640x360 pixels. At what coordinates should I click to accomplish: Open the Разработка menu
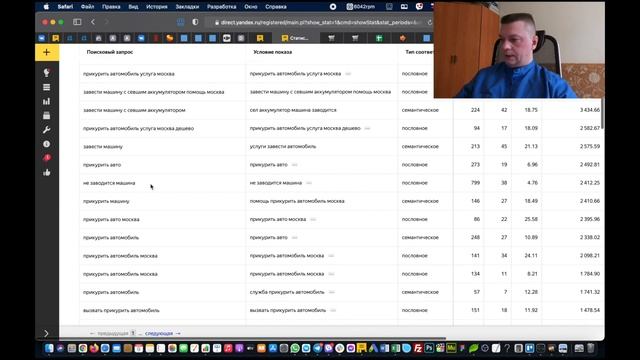point(222,7)
